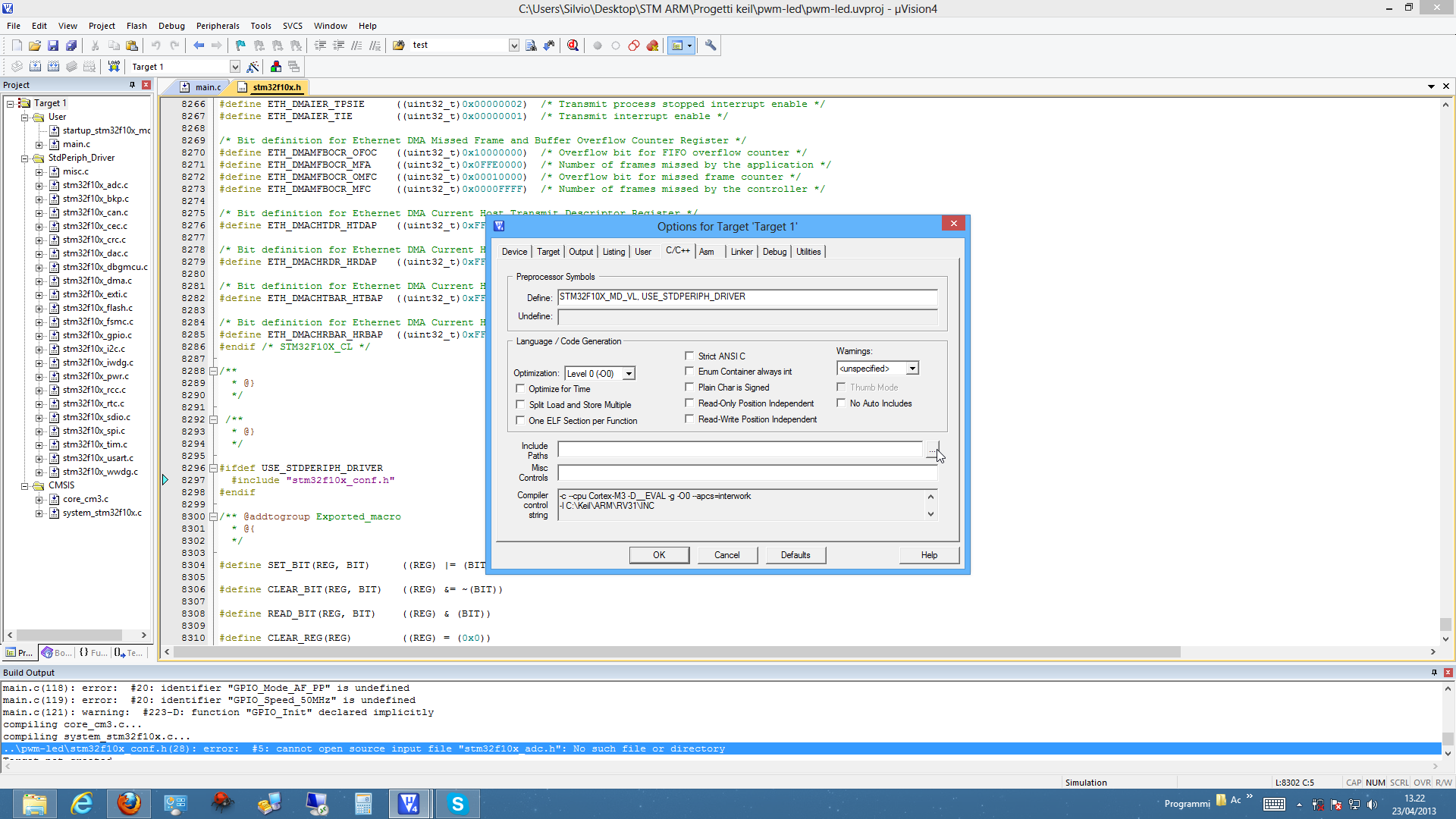Click the Open file toolbar icon
The height and width of the screenshot is (819, 1456).
(35, 45)
